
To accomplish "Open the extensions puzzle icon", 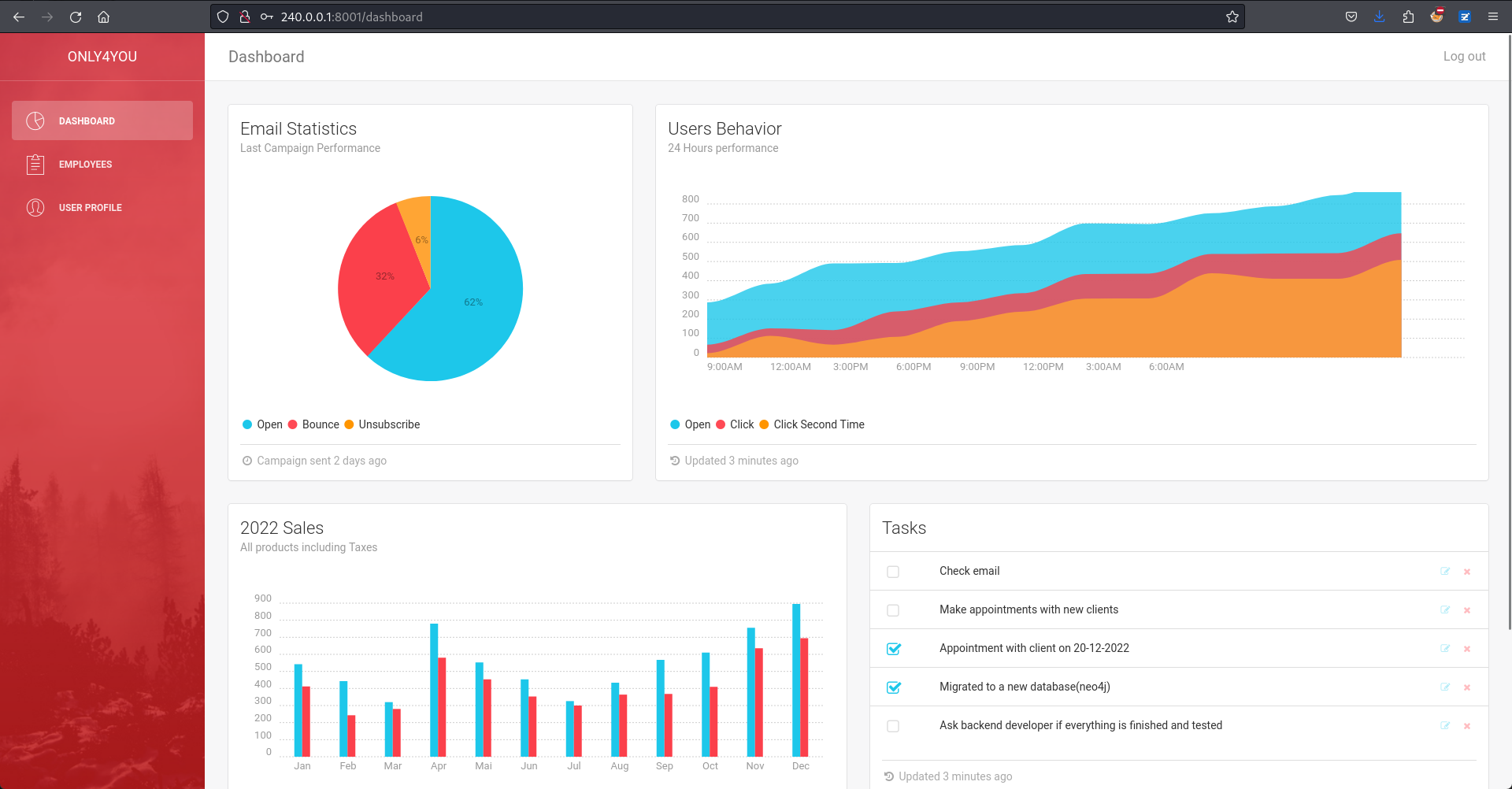I will [1408, 17].
